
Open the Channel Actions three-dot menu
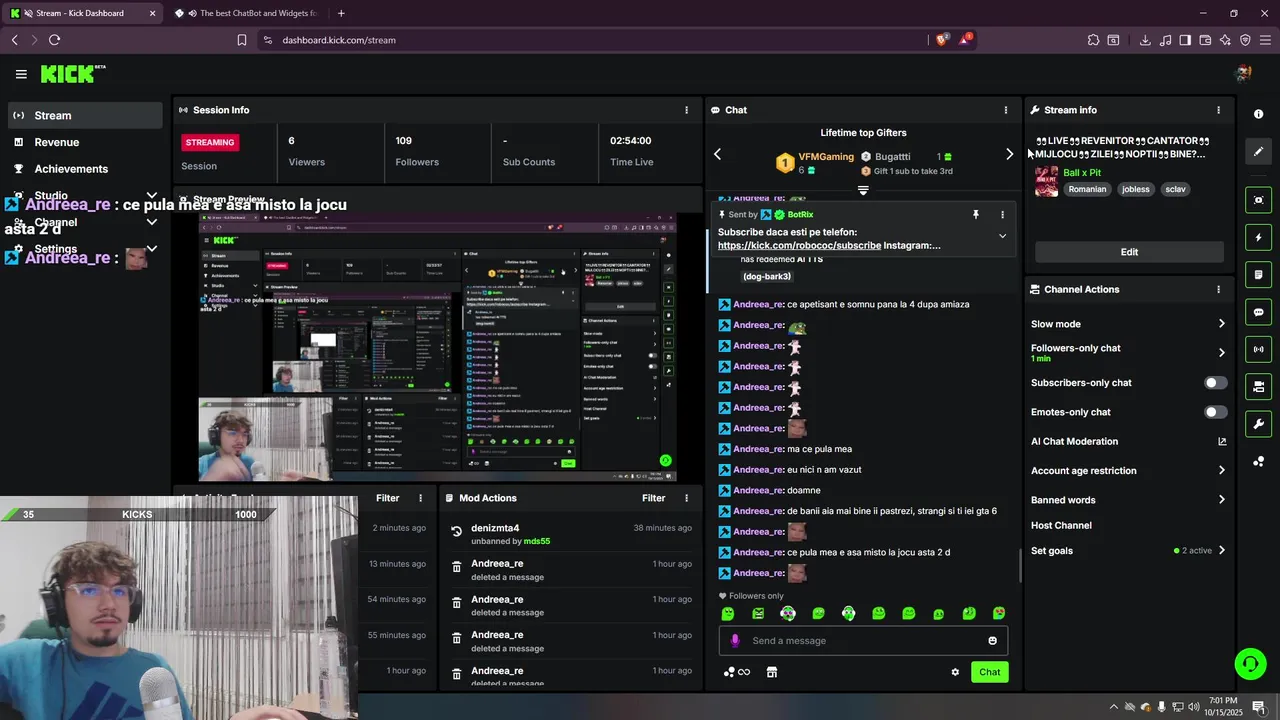coord(1218,289)
